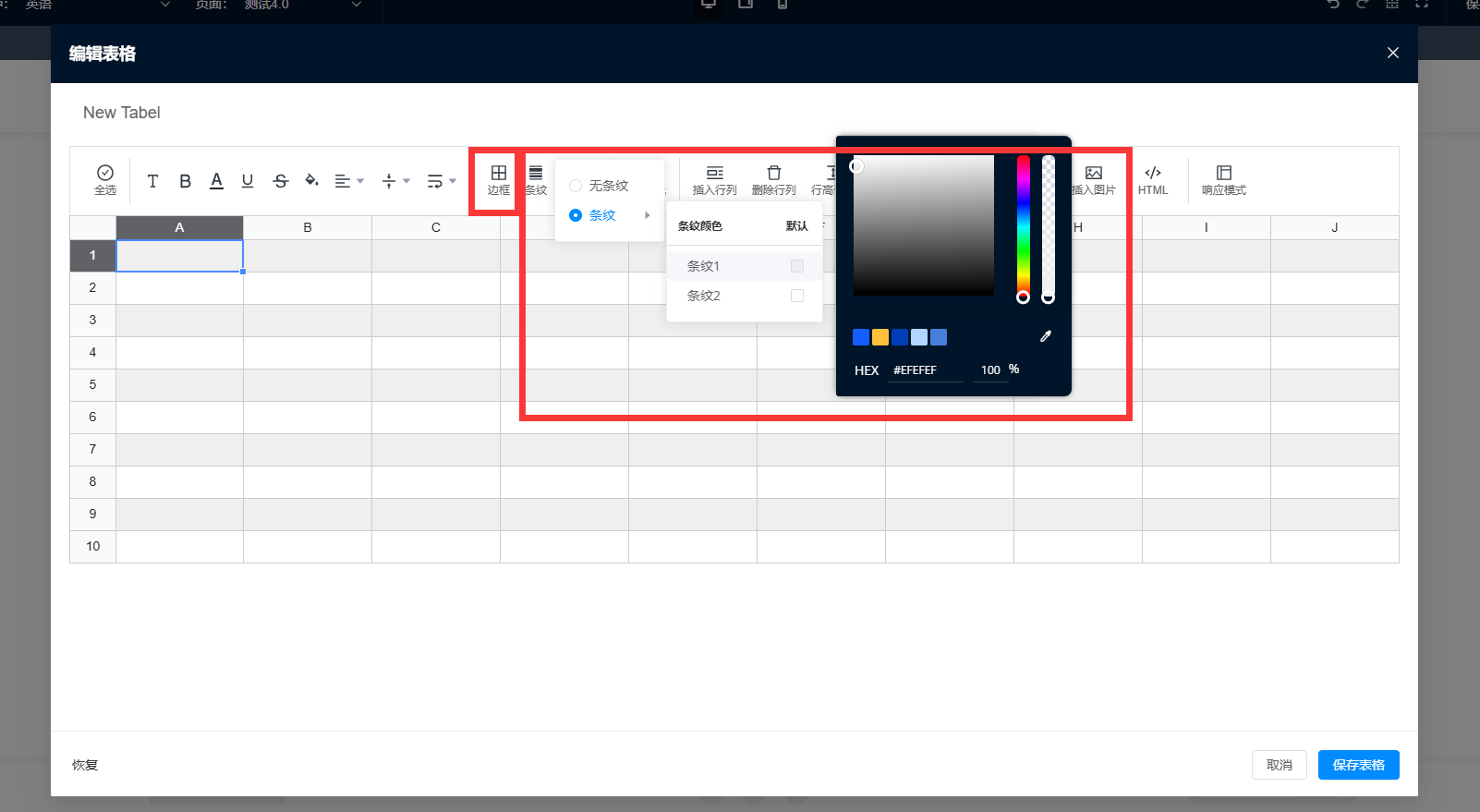The width and height of the screenshot is (1480, 812).
Task: Open the 边框 border tool
Action: pyautogui.click(x=498, y=179)
